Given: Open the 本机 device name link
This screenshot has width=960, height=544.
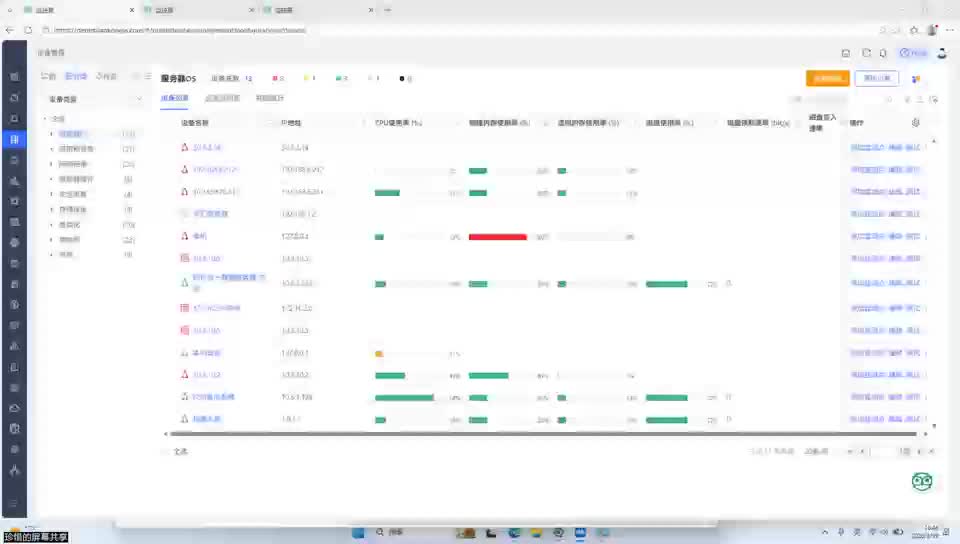Looking at the screenshot, I should pyautogui.click(x=199, y=236).
